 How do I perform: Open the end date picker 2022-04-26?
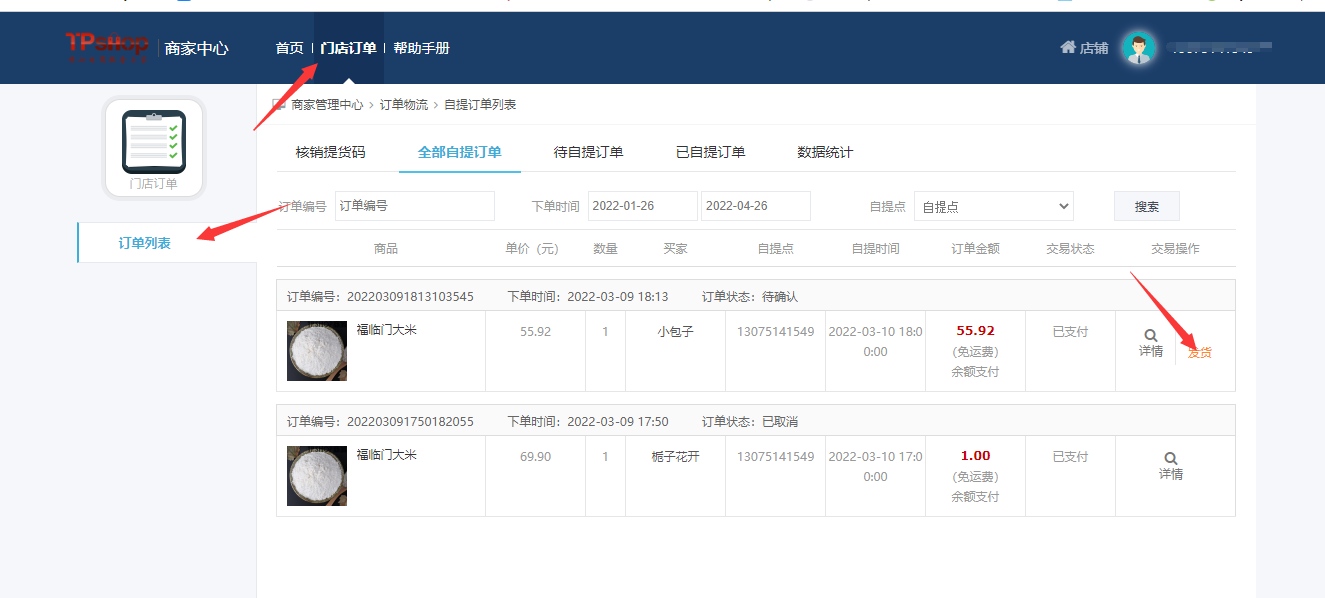755,206
